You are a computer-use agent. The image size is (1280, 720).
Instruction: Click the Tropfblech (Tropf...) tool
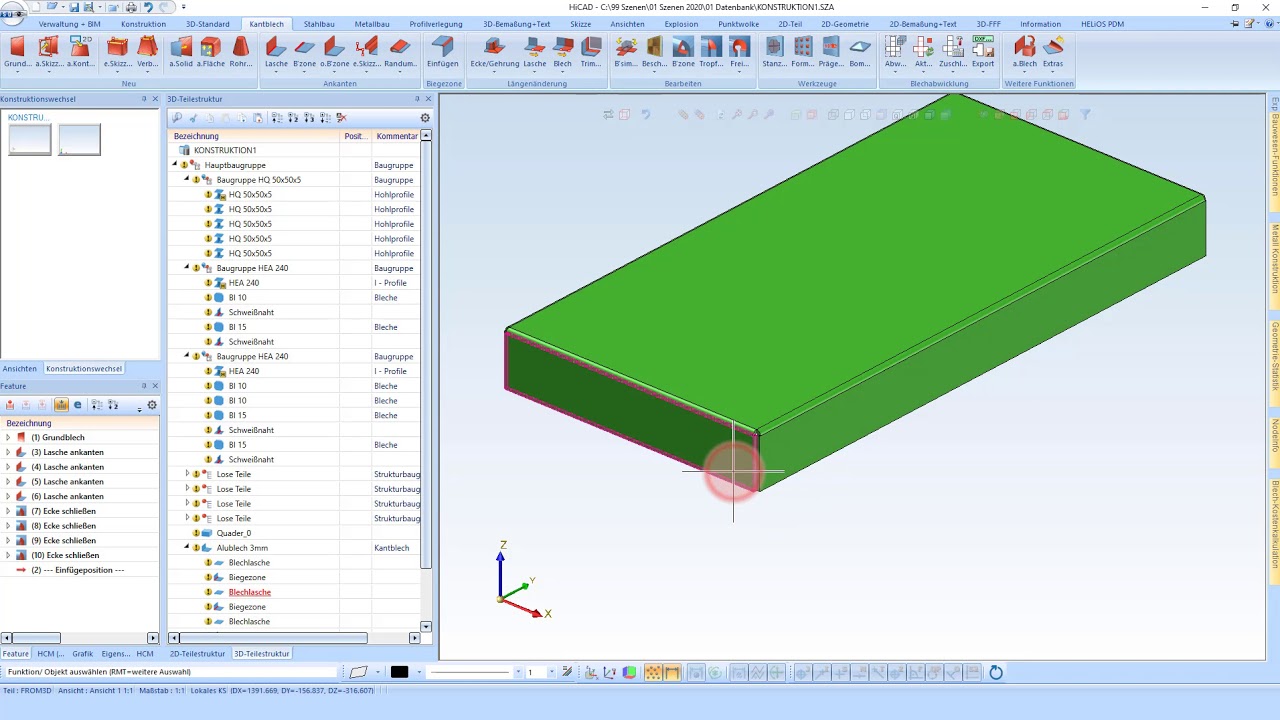click(711, 52)
